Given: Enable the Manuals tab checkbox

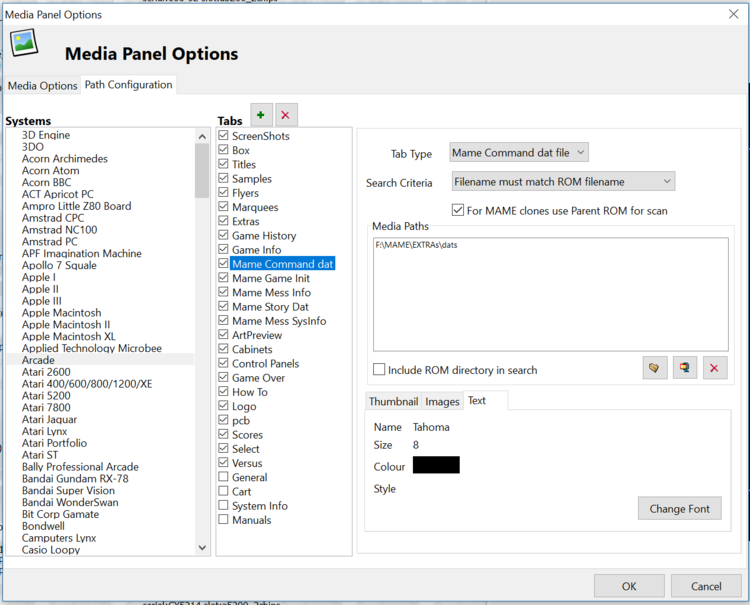Looking at the screenshot, I should [x=224, y=520].
